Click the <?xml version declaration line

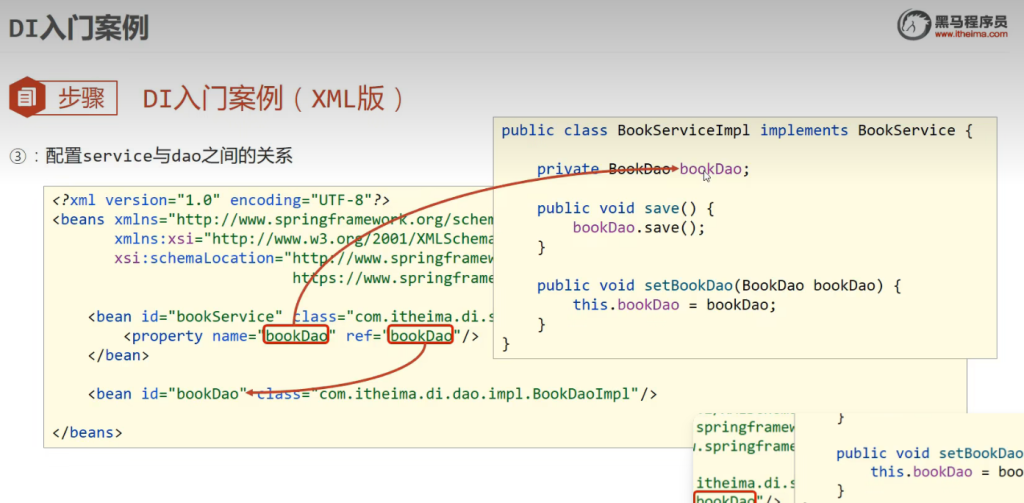220,199
